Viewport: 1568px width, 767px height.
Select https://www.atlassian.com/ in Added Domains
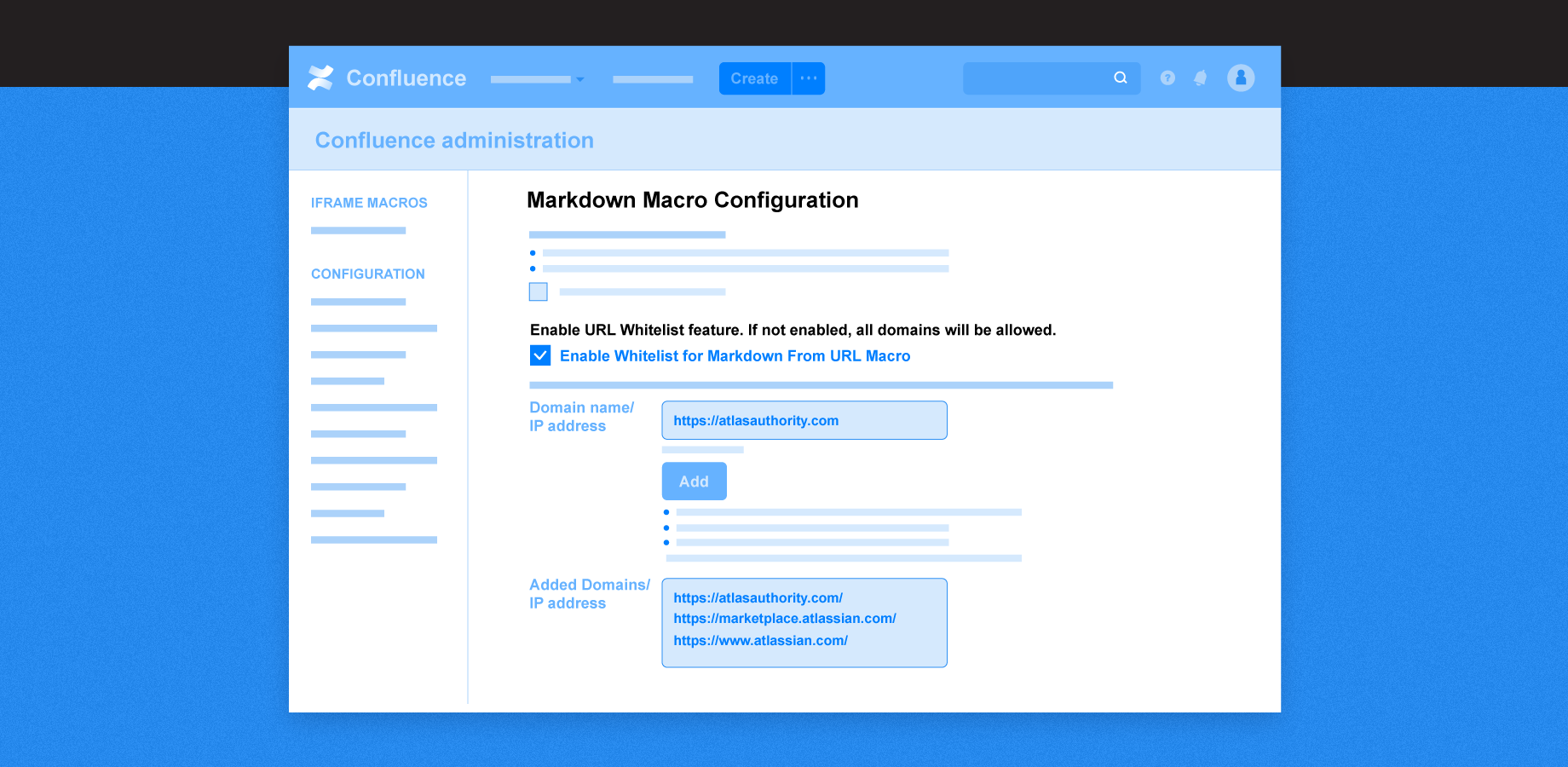[761, 641]
